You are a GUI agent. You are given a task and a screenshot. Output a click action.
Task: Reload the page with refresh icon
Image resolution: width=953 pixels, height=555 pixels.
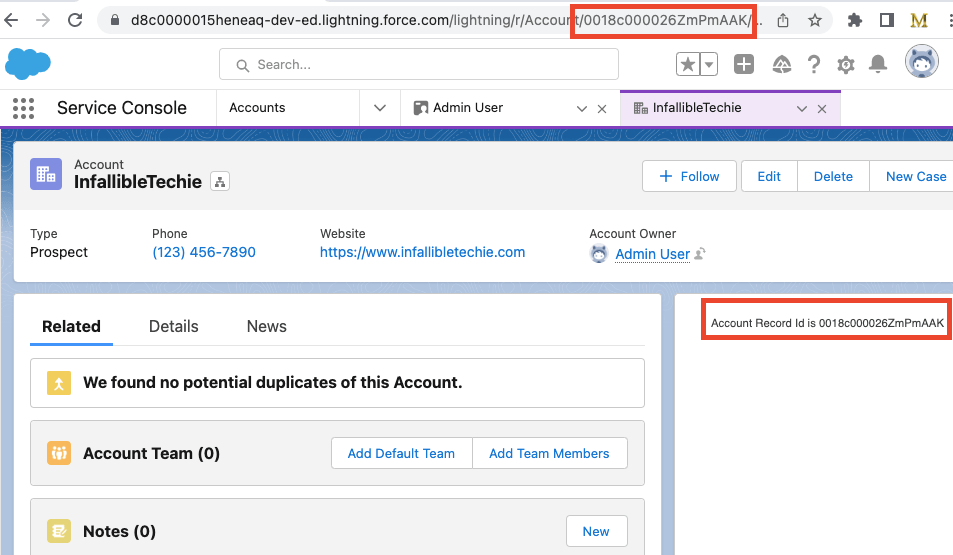click(75, 20)
